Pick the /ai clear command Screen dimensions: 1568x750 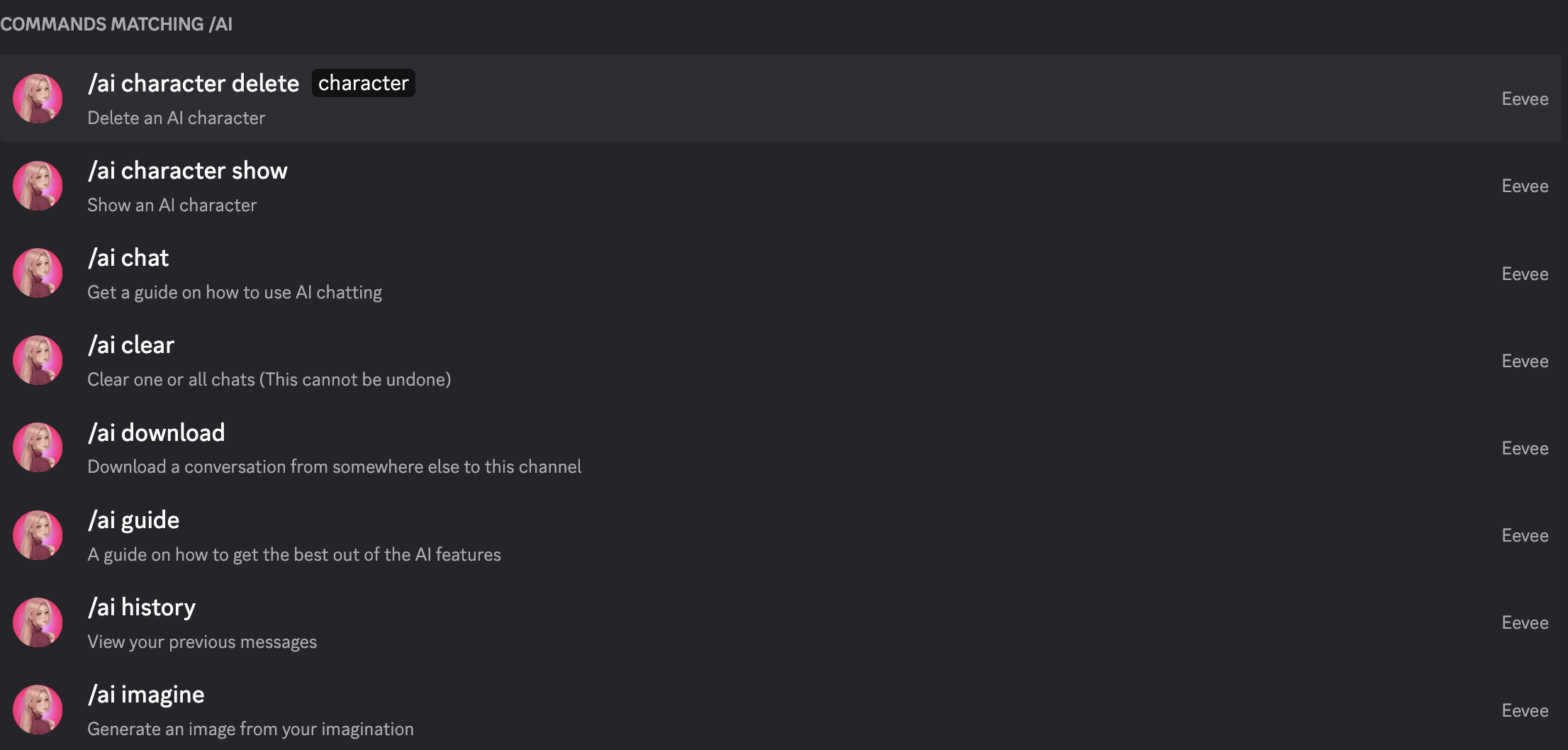tap(780, 360)
